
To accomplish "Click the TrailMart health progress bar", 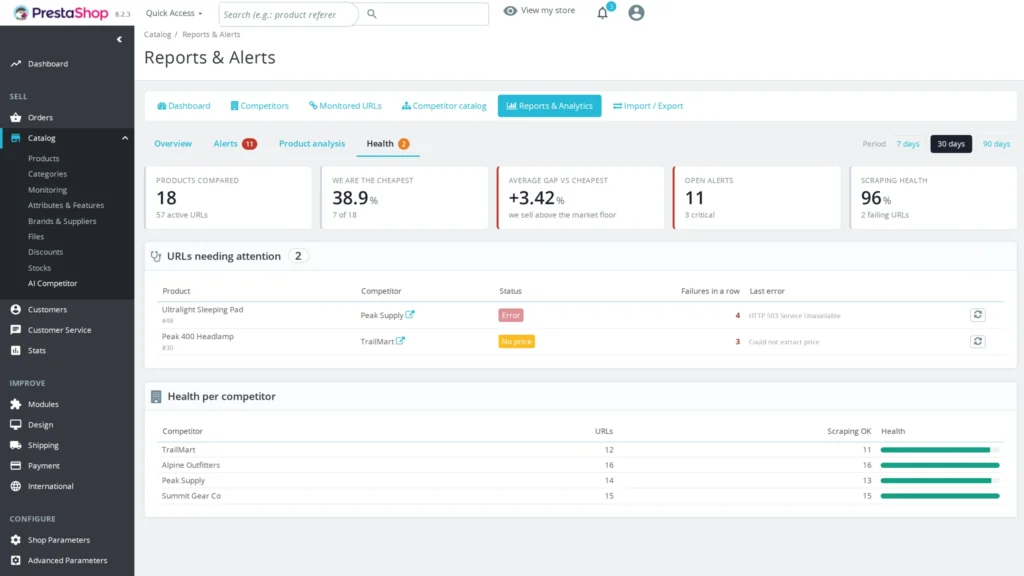I will pos(940,450).
